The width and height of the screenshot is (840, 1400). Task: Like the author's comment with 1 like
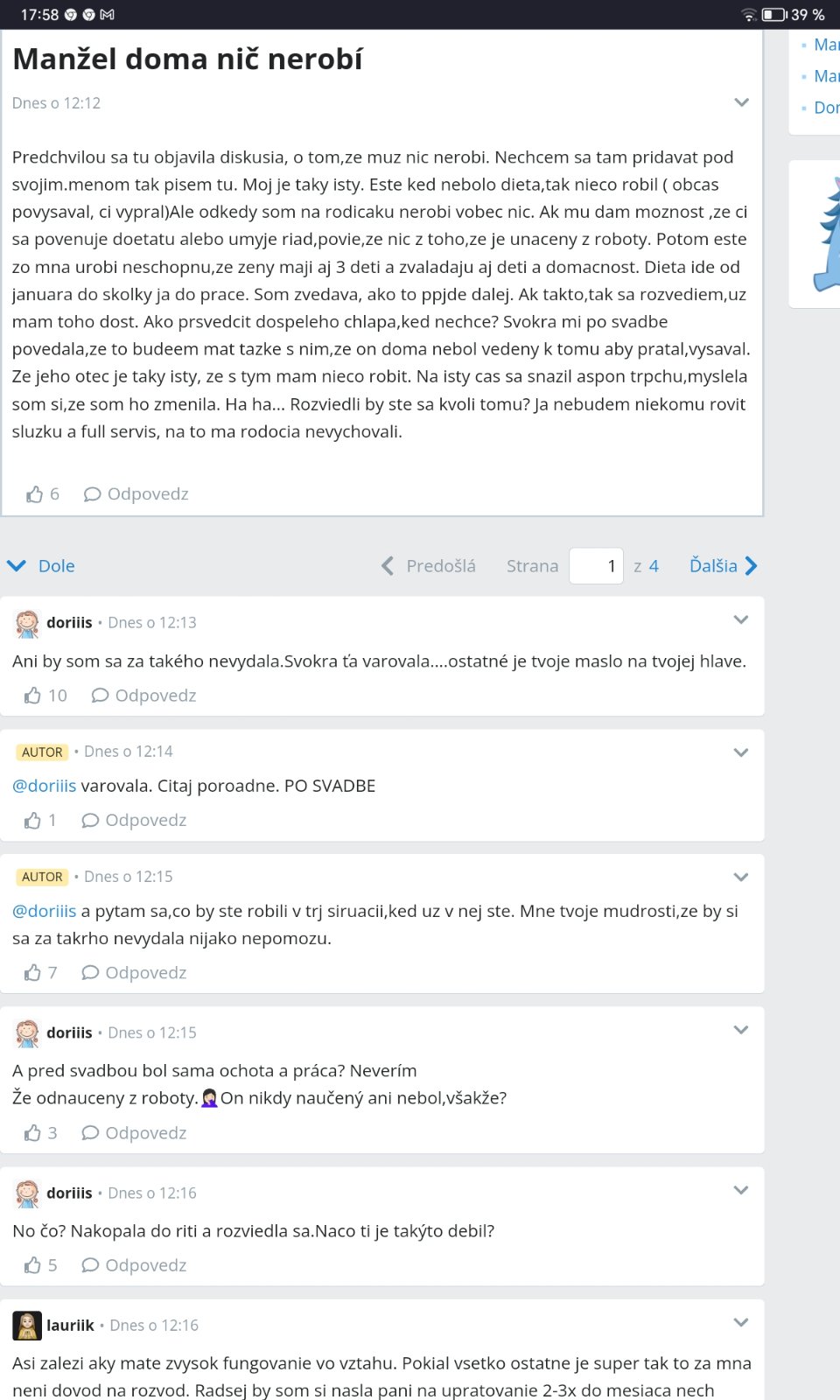[x=33, y=821]
